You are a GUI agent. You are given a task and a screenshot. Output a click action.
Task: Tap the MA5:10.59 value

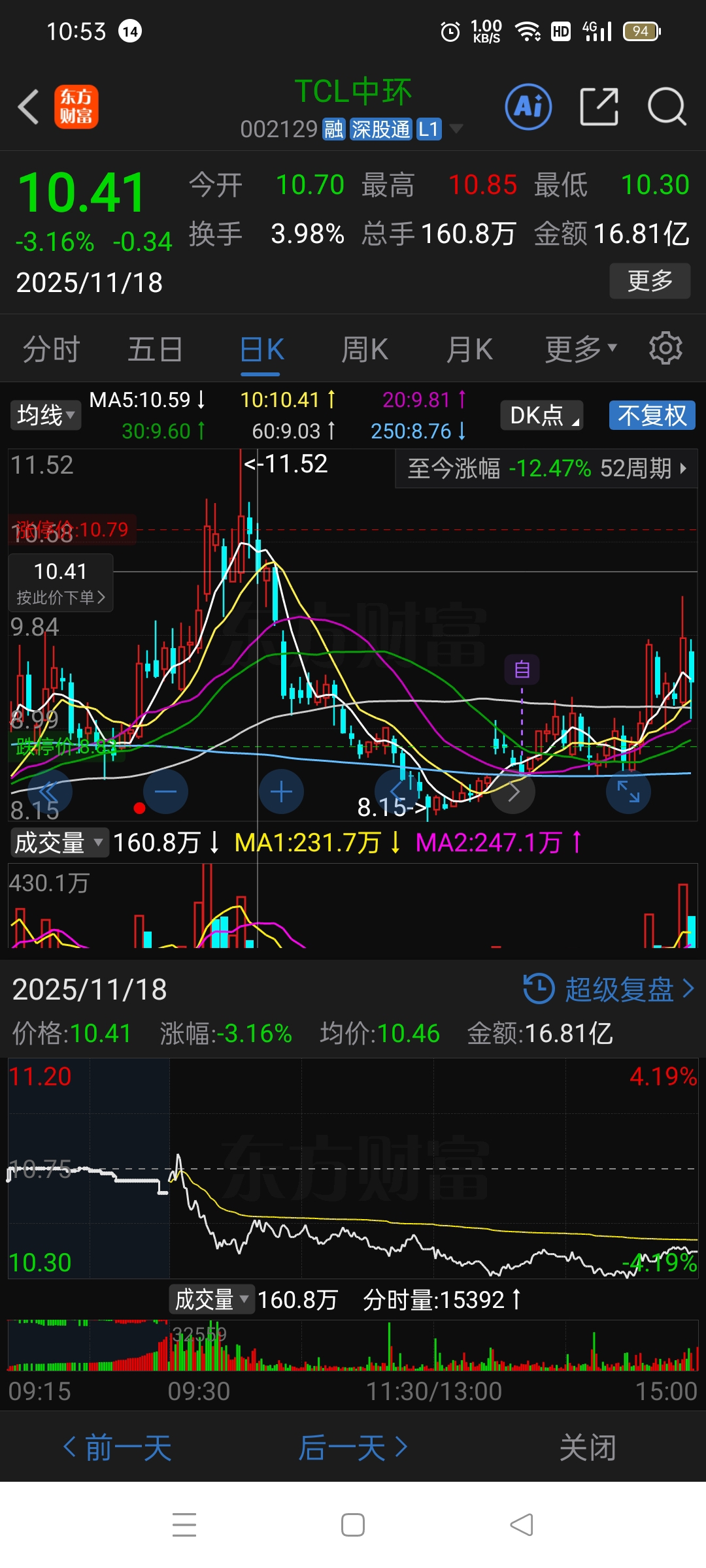(x=148, y=400)
